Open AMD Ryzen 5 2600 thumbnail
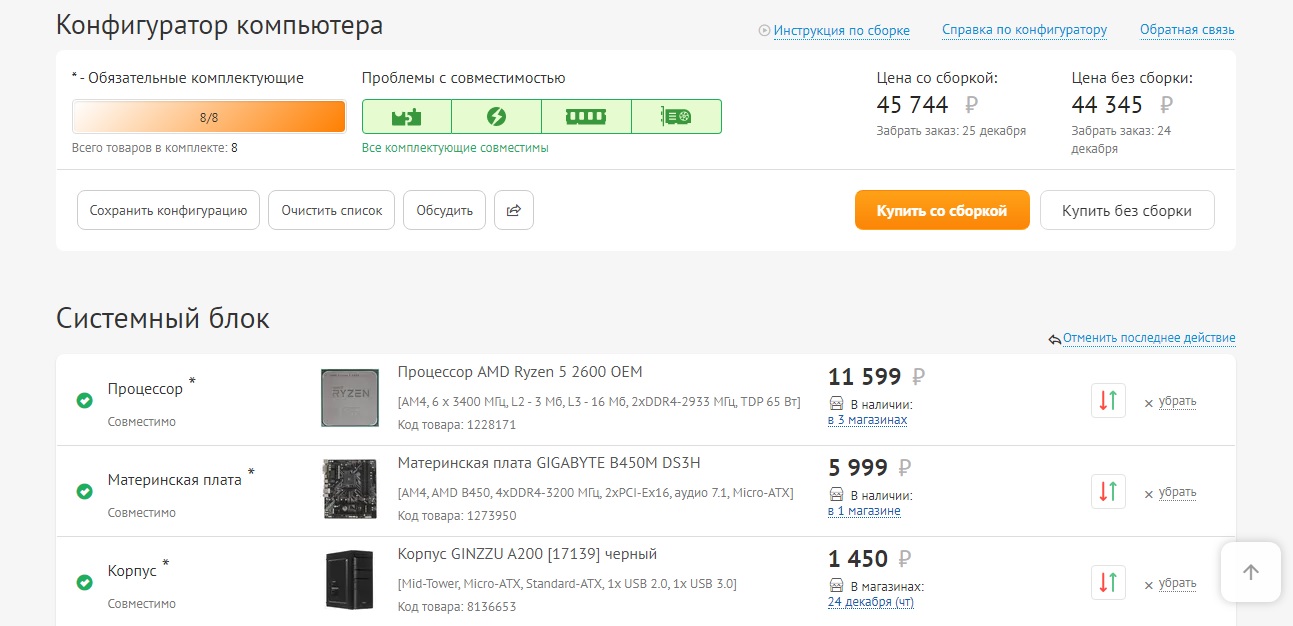 (x=350, y=398)
